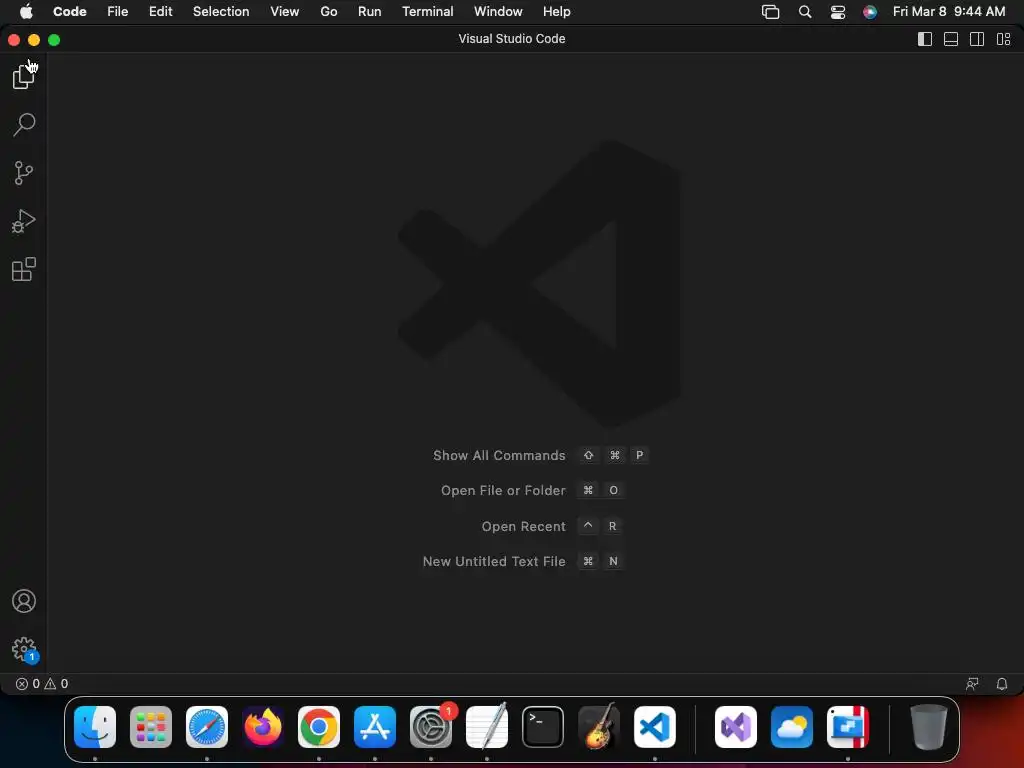Open the Apple menu
Image resolution: width=1024 pixels, height=768 pixels.
(x=26, y=12)
